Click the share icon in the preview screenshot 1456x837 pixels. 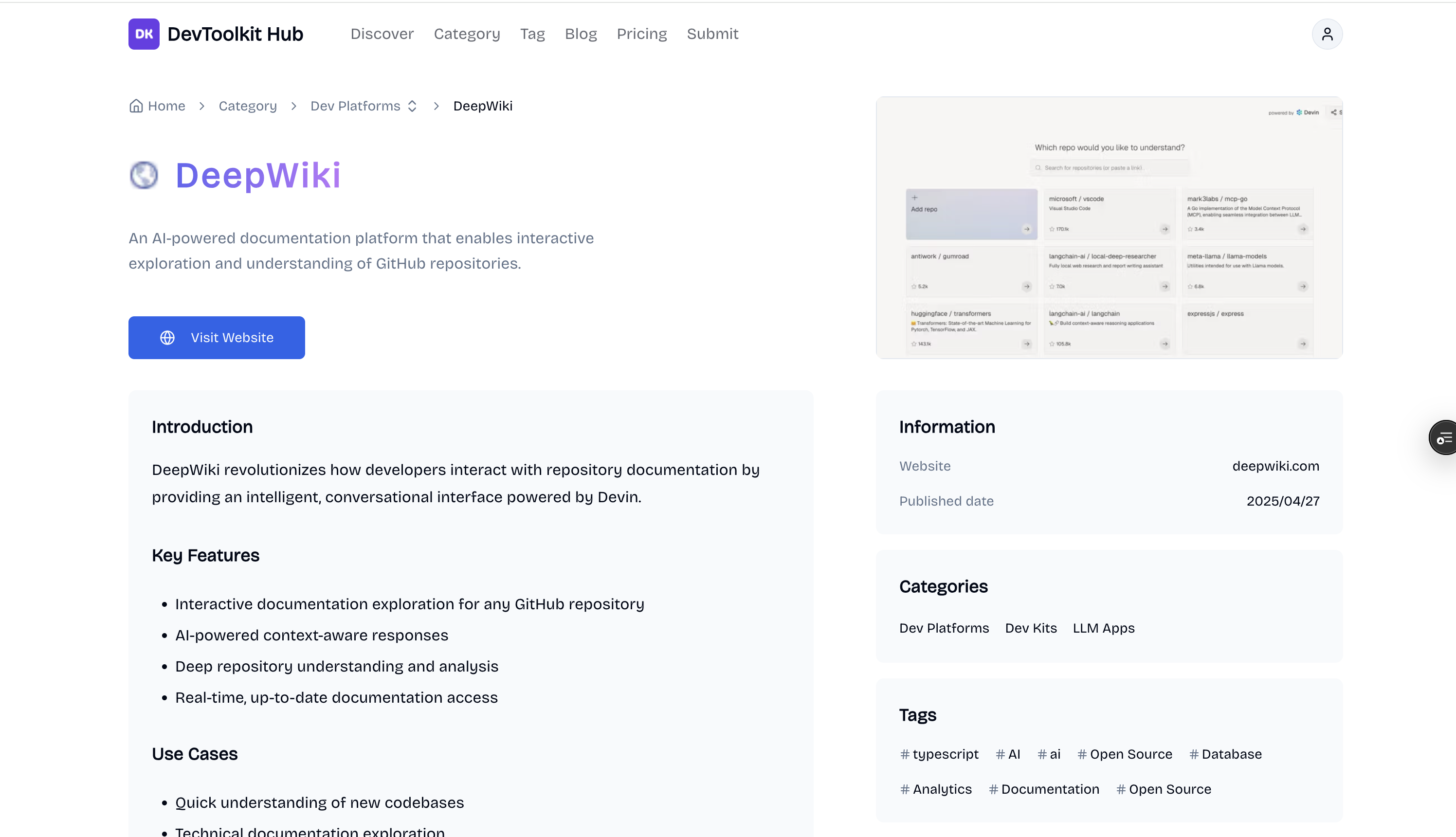(1333, 113)
